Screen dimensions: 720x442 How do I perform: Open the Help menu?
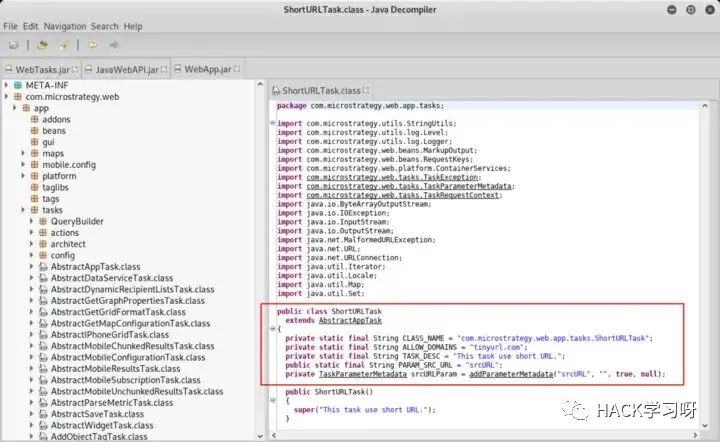(133, 26)
